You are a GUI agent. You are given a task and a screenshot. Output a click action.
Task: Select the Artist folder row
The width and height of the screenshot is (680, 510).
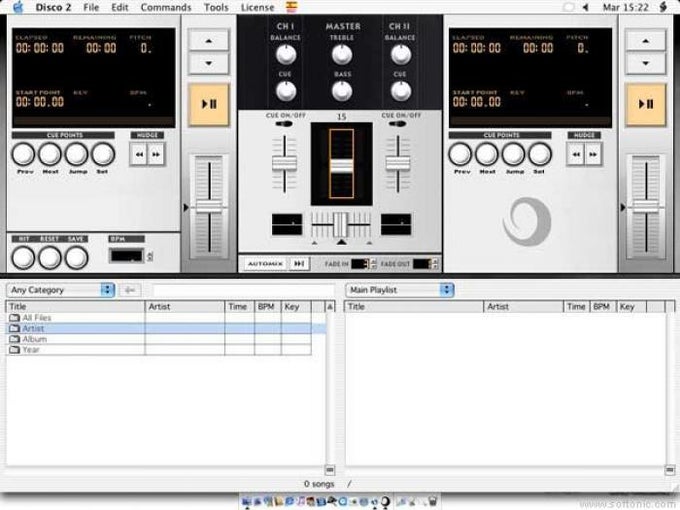[x=166, y=329]
